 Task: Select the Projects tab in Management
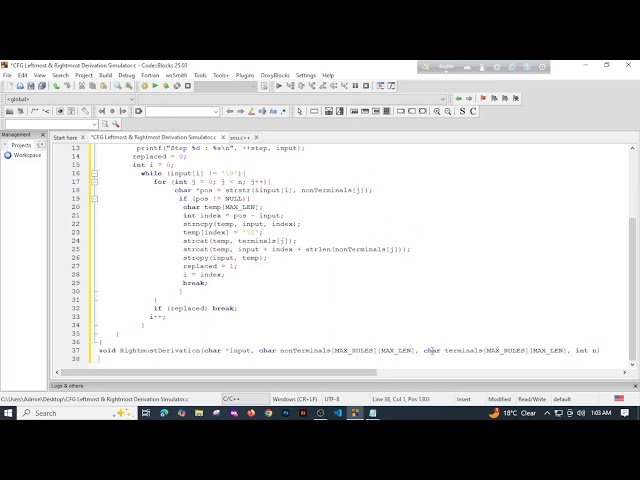21,145
